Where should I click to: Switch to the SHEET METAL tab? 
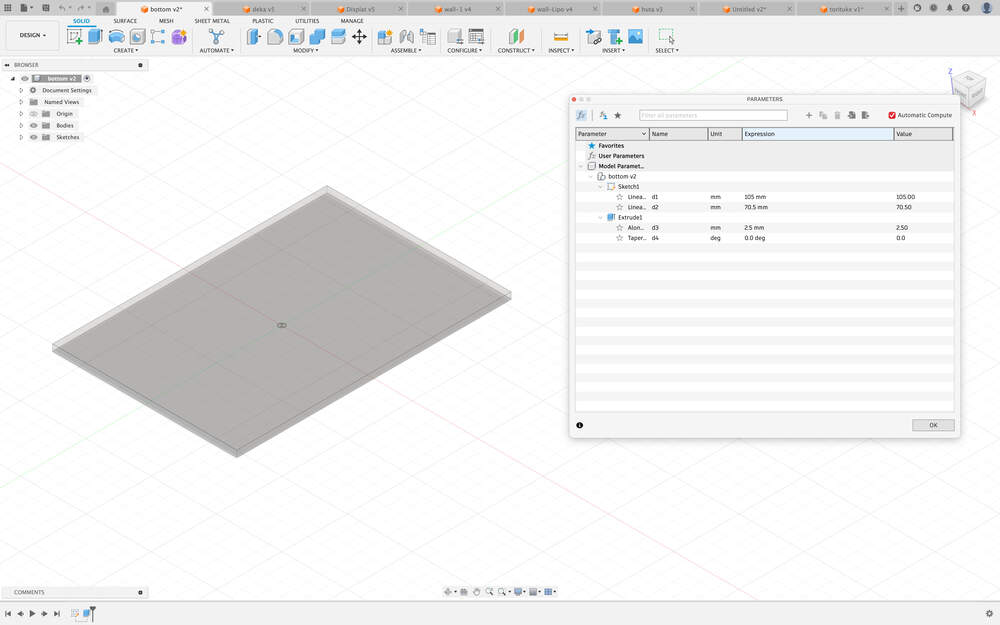(x=212, y=21)
